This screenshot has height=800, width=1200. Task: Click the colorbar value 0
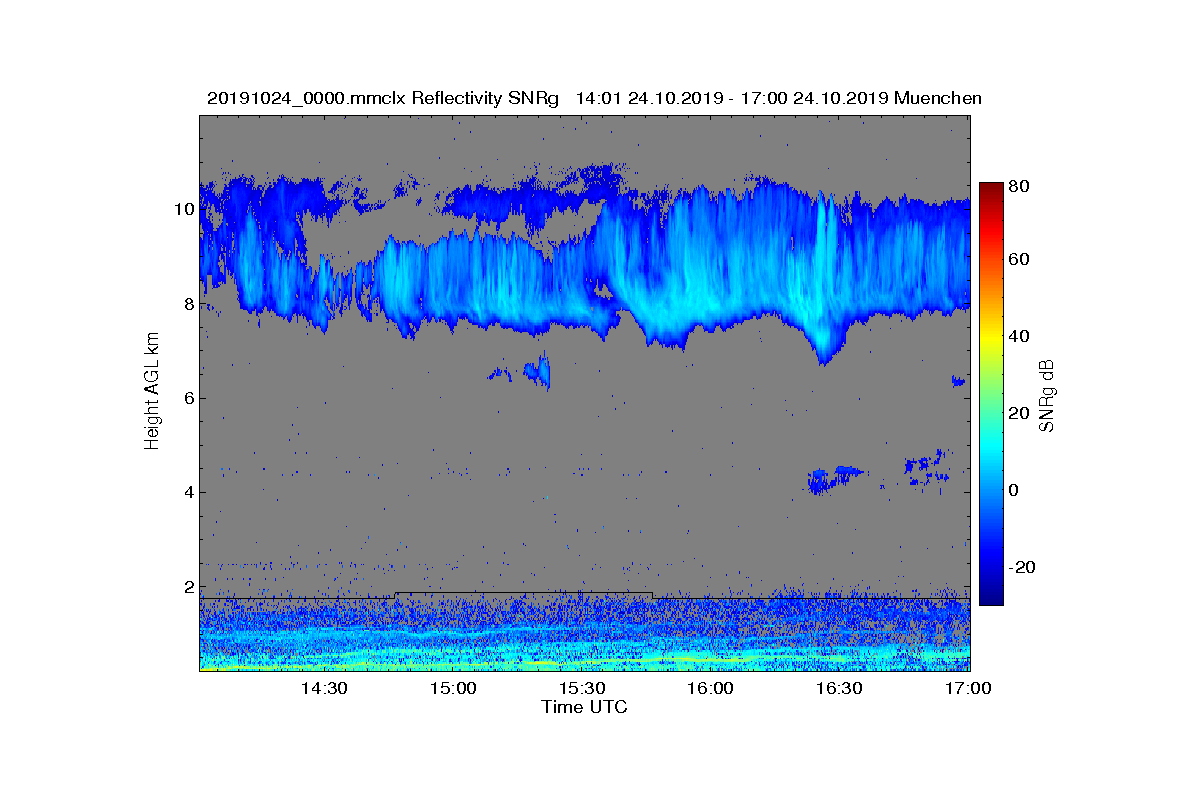[x=1016, y=490]
